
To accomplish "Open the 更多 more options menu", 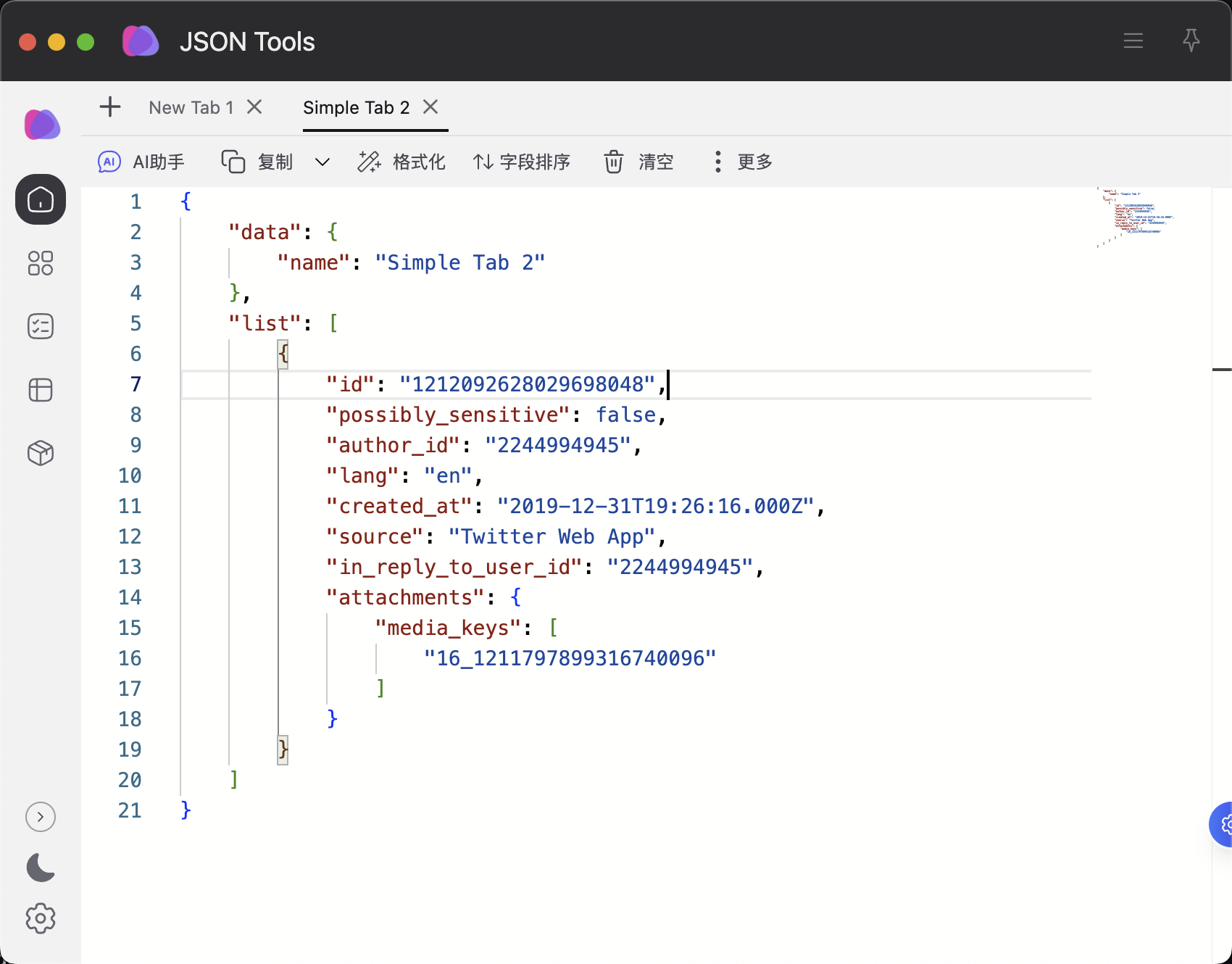I will [743, 162].
